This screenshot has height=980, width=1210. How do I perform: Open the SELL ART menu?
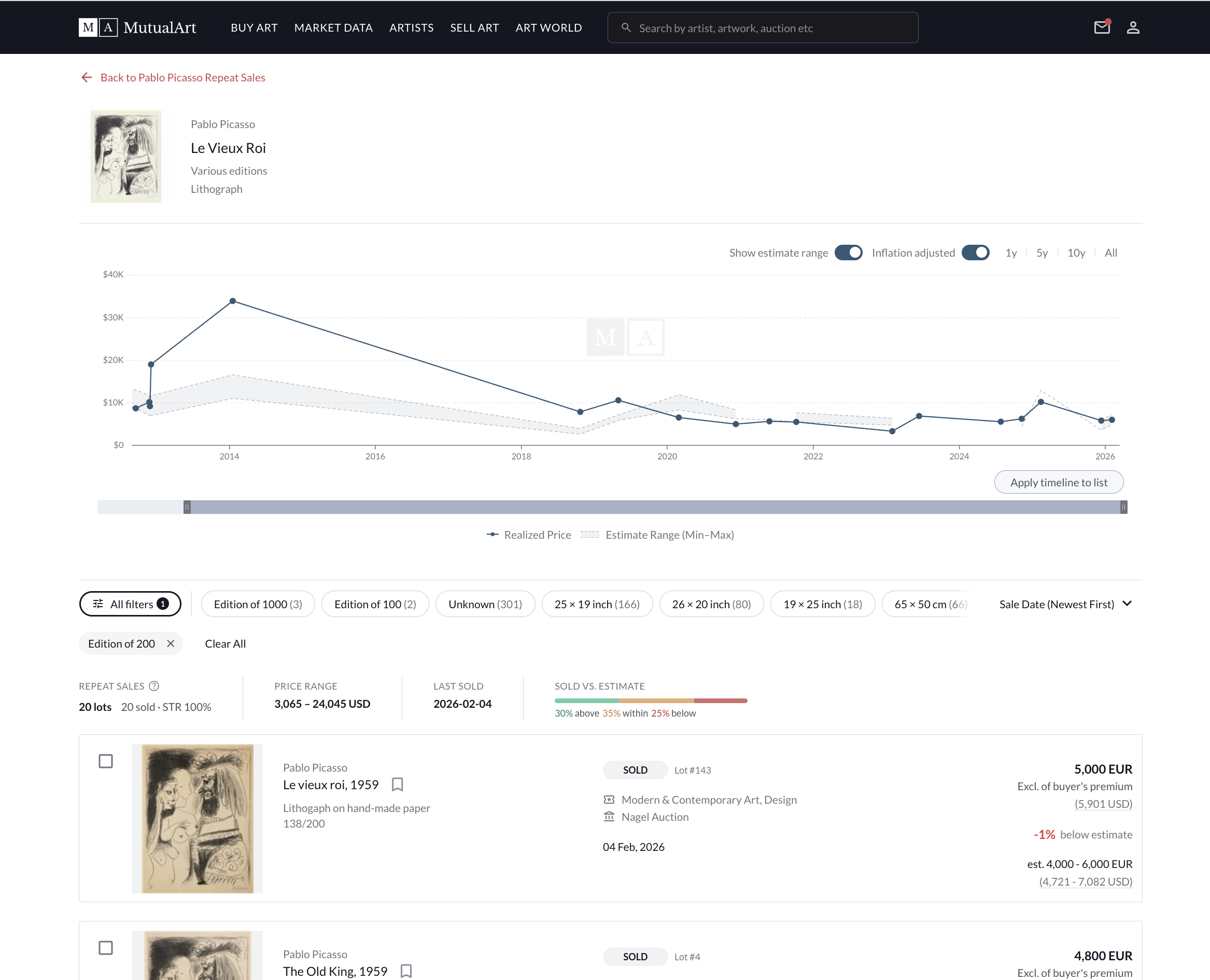(x=475, y=27)
